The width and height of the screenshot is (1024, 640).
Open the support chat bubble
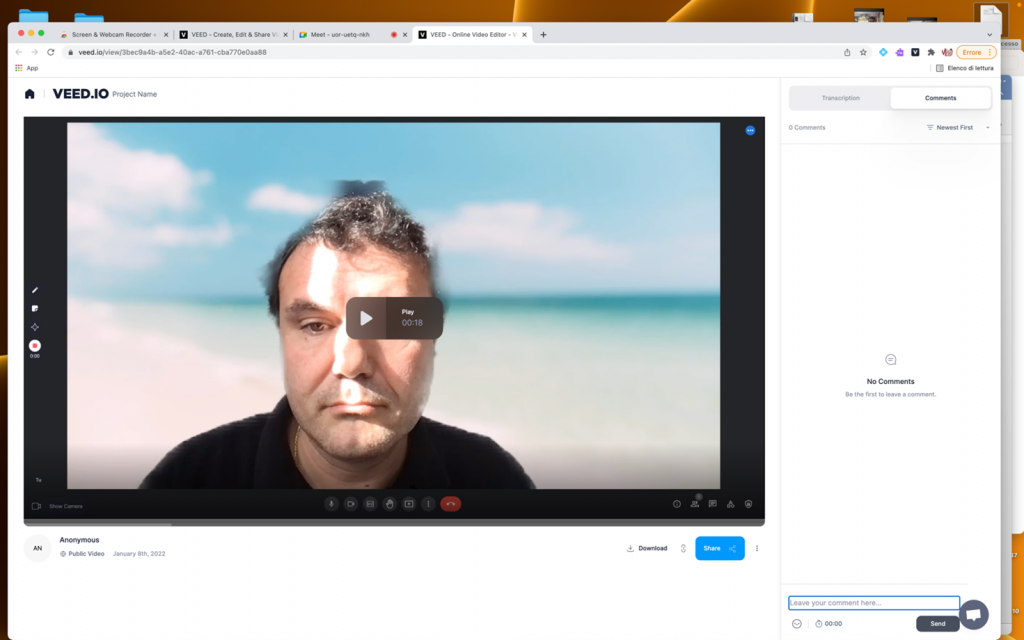[x=974, y=615]
